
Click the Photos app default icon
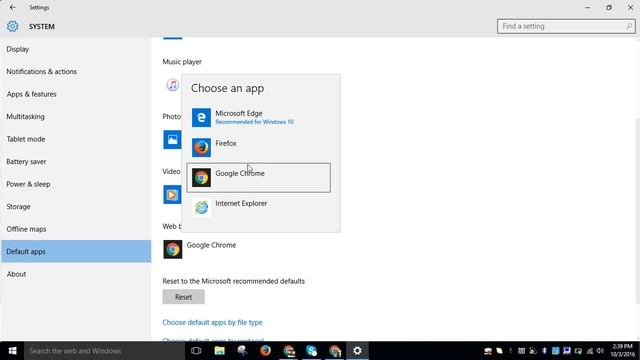pyautogui.click(x=172, y=140)
